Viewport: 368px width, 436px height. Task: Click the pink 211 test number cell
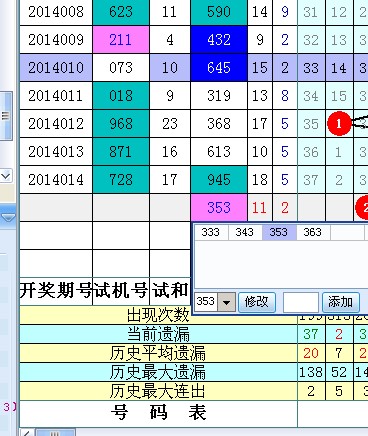pos(121,40)
